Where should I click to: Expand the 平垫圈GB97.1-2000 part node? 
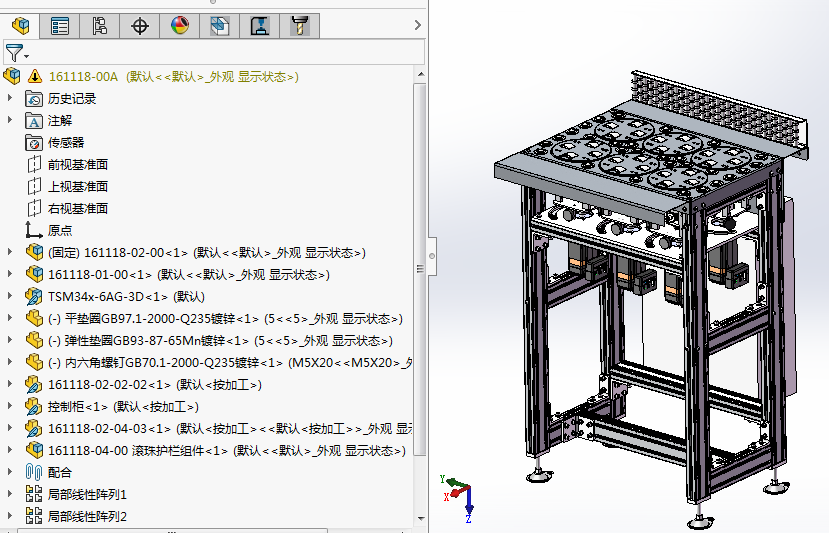coord(10,318)
